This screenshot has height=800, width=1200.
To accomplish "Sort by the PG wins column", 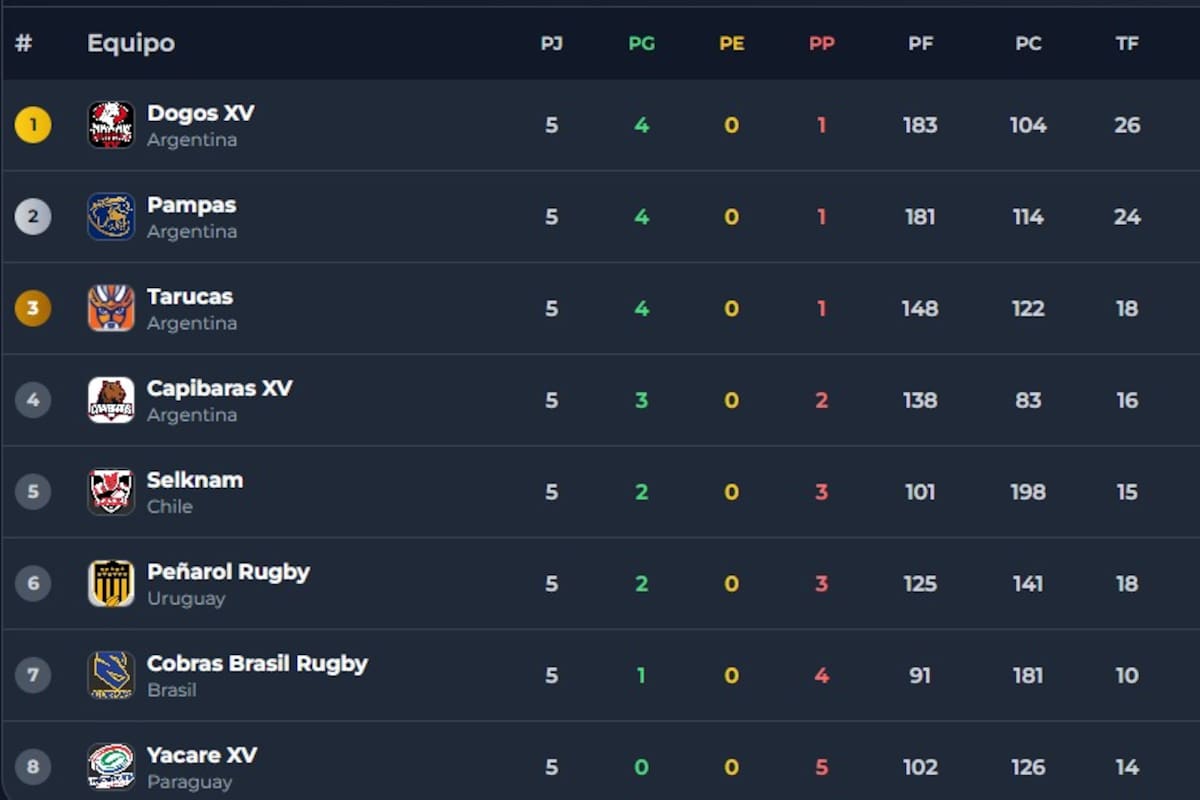I will (641, 43).
